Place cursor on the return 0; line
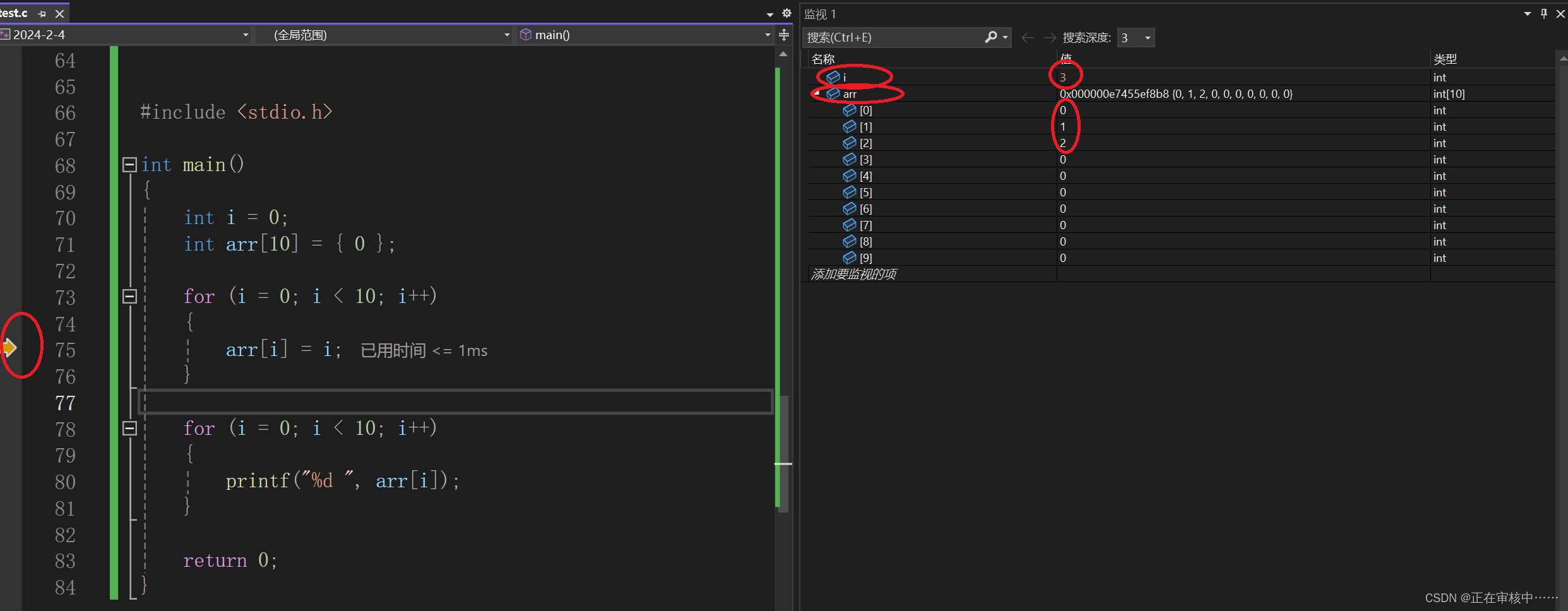 pos(230,561)
